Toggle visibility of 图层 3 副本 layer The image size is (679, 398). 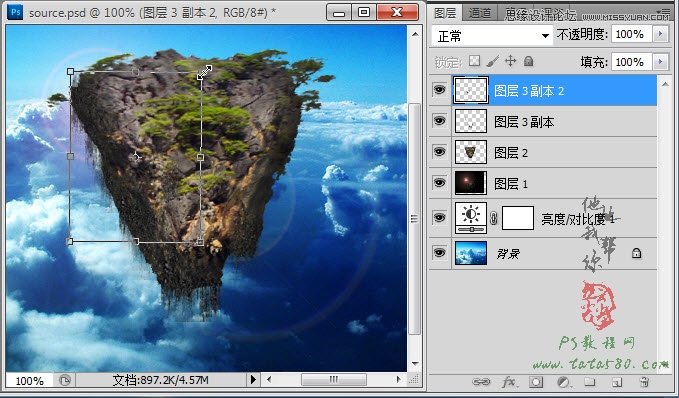(x=440, y=120)
